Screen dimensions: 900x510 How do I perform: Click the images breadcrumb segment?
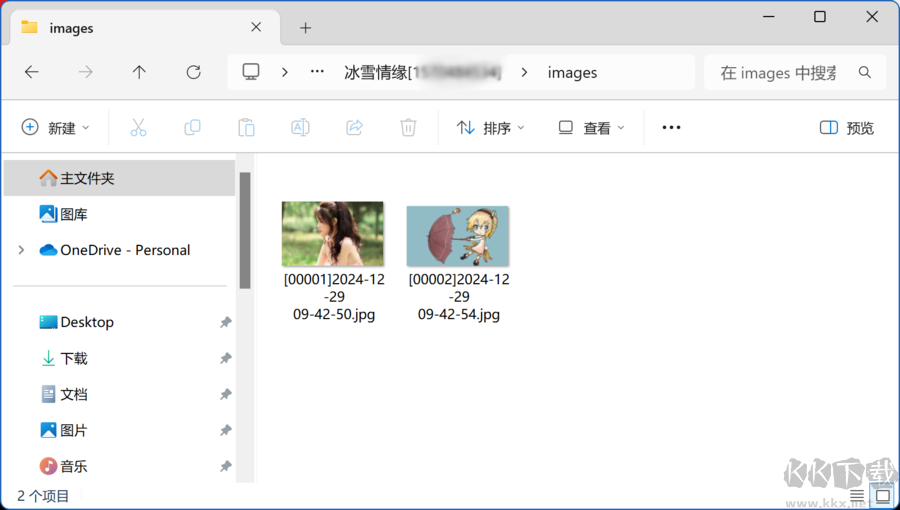coord(572,73)
